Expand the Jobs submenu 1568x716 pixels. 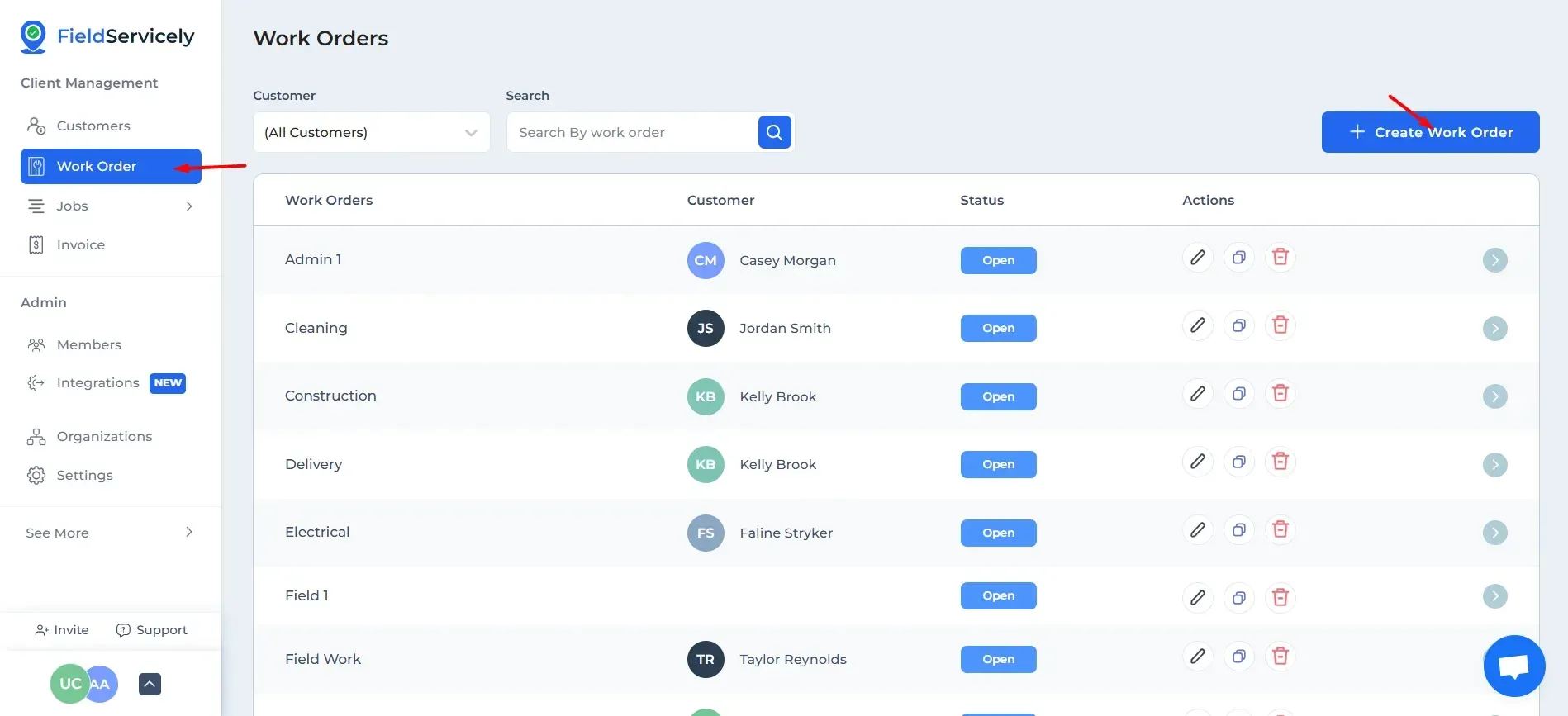click(189, 206)
